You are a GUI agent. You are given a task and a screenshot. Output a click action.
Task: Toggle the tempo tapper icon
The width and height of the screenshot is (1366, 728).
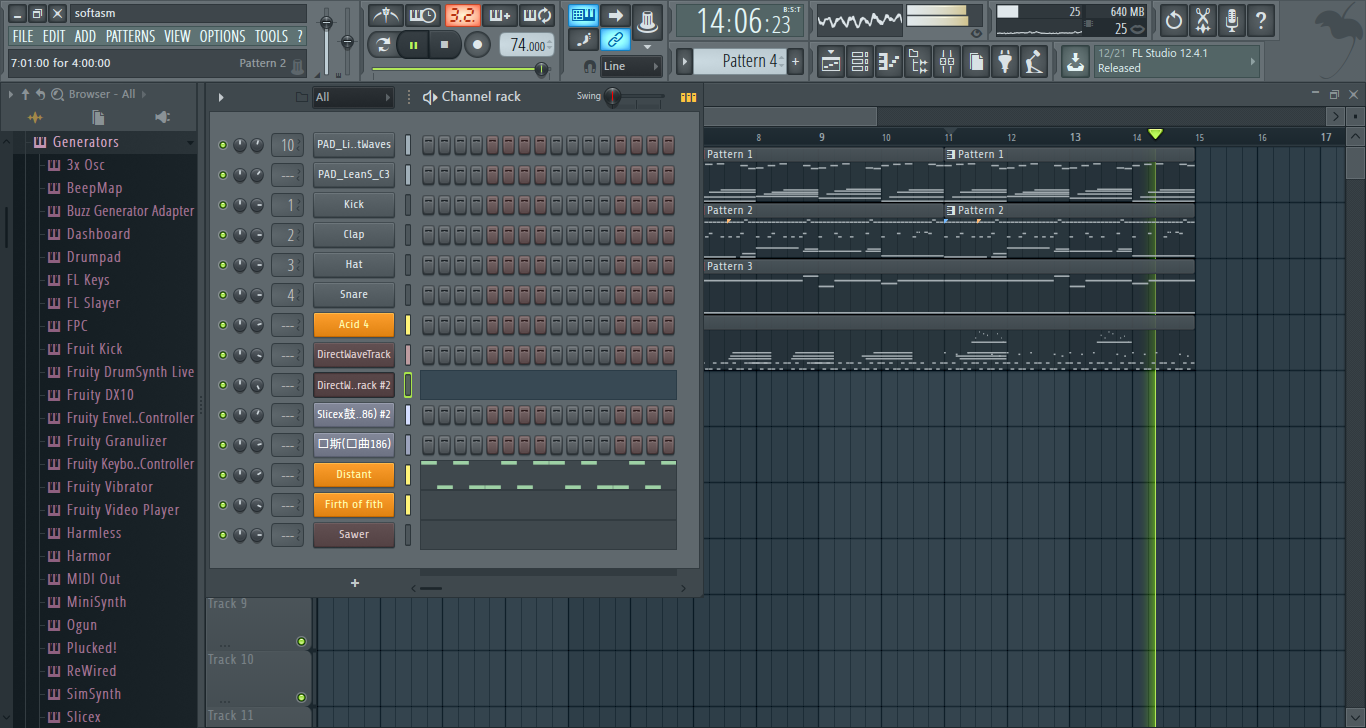[1034, 61]
